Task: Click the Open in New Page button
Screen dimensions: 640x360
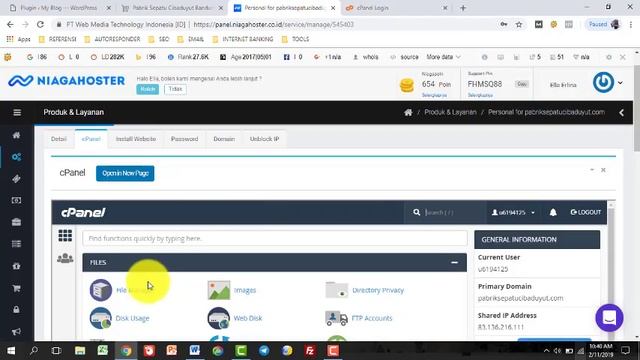Action: (125, 173)
